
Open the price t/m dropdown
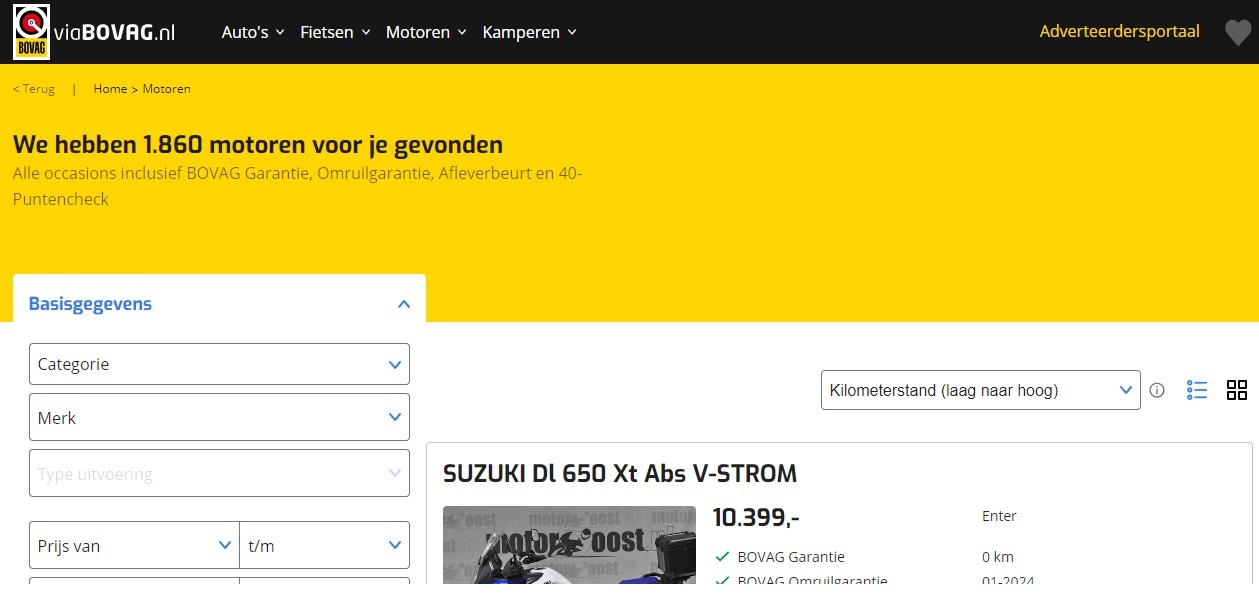click(325, 546)
